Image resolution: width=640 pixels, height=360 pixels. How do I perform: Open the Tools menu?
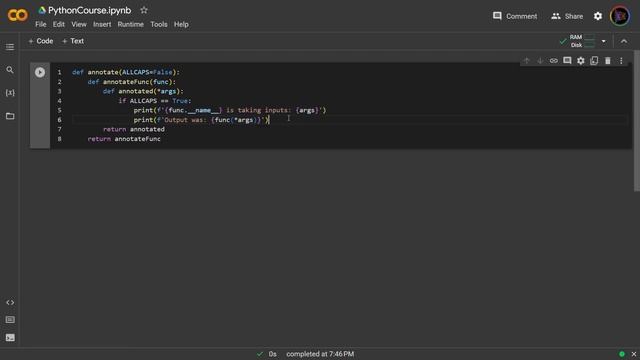tap(159, 24)
